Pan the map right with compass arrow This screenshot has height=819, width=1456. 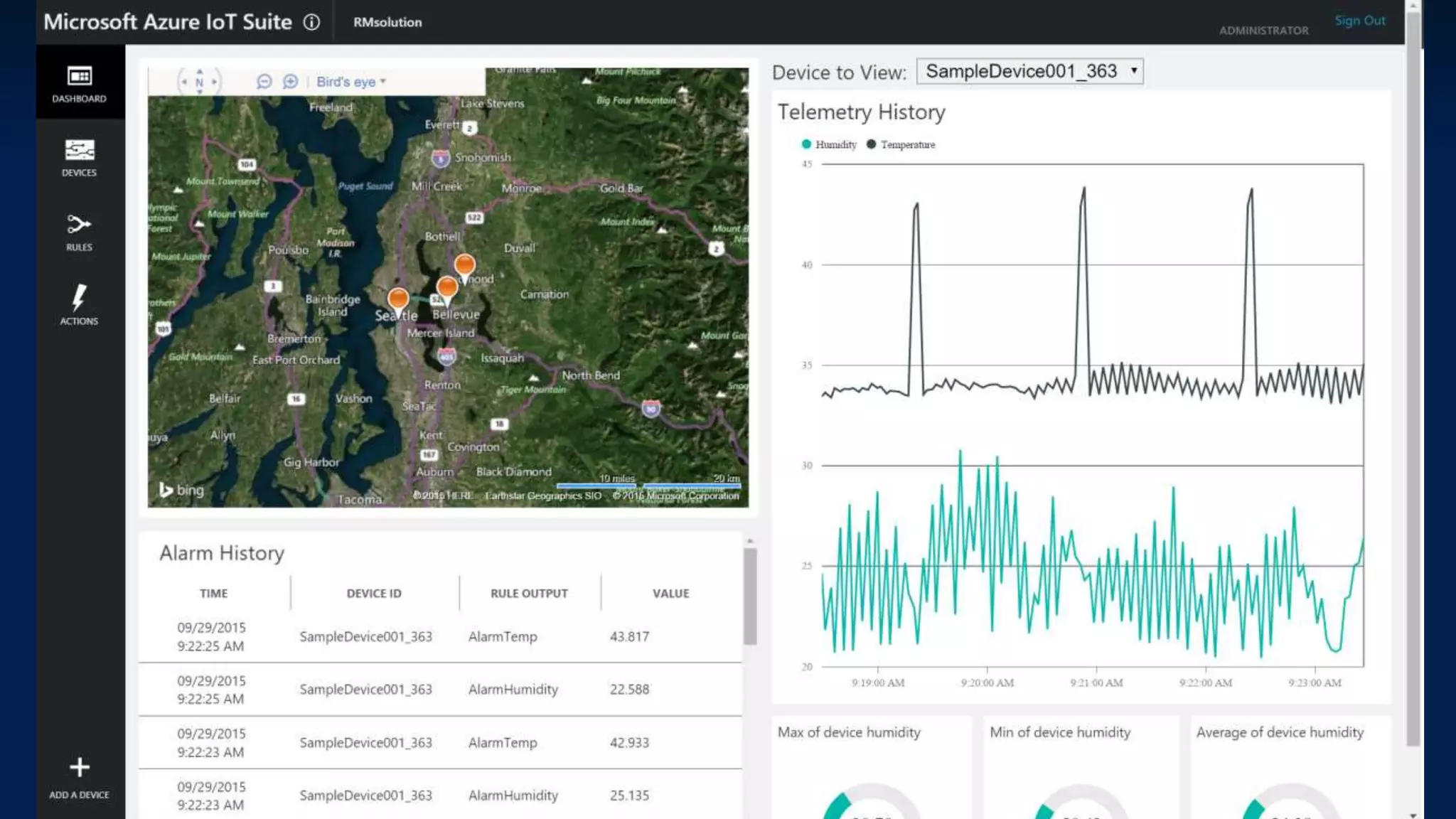pyautogui.click(x=214, y=82)
